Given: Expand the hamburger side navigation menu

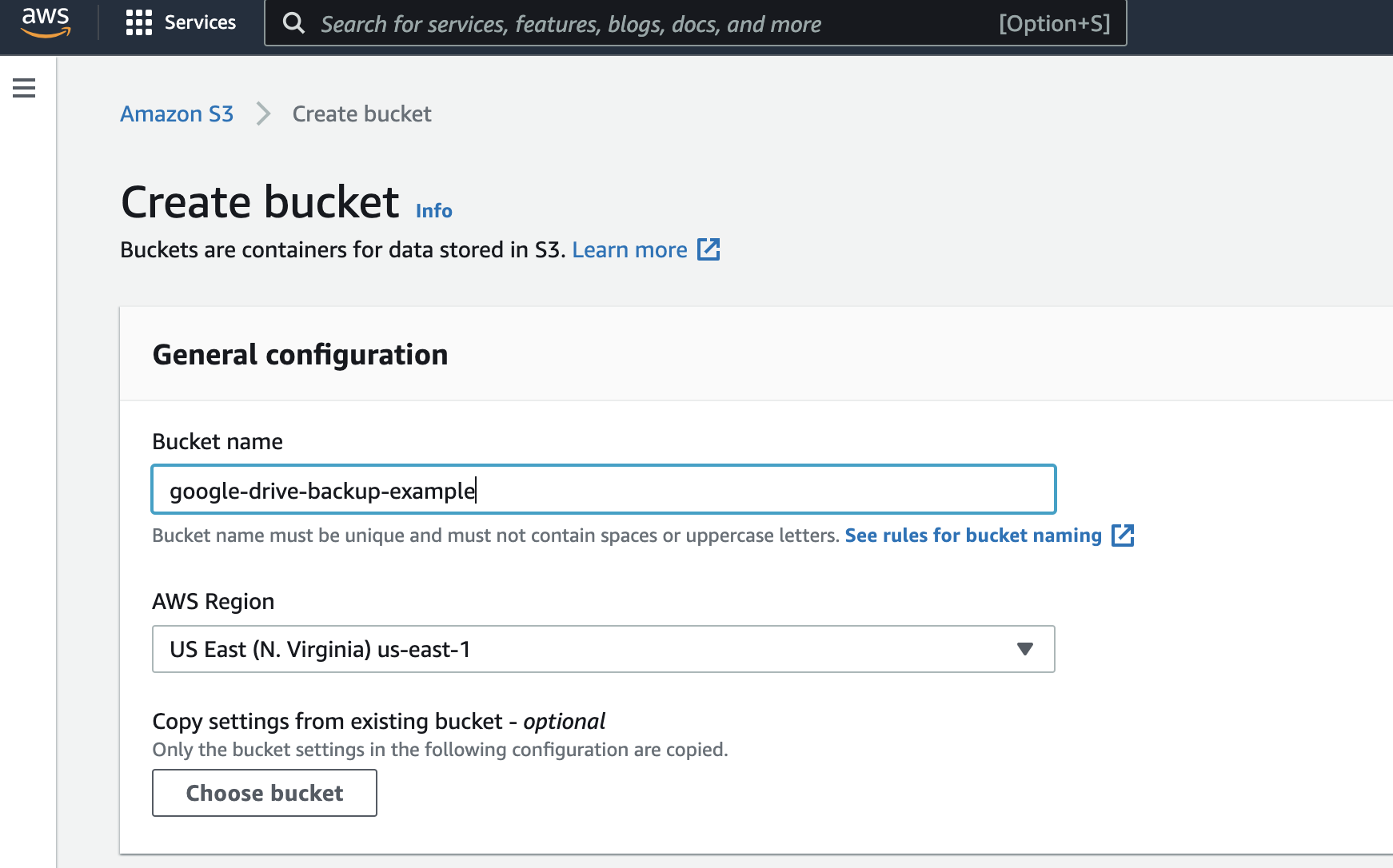Looking at the screenshot, I should (24, 88).
